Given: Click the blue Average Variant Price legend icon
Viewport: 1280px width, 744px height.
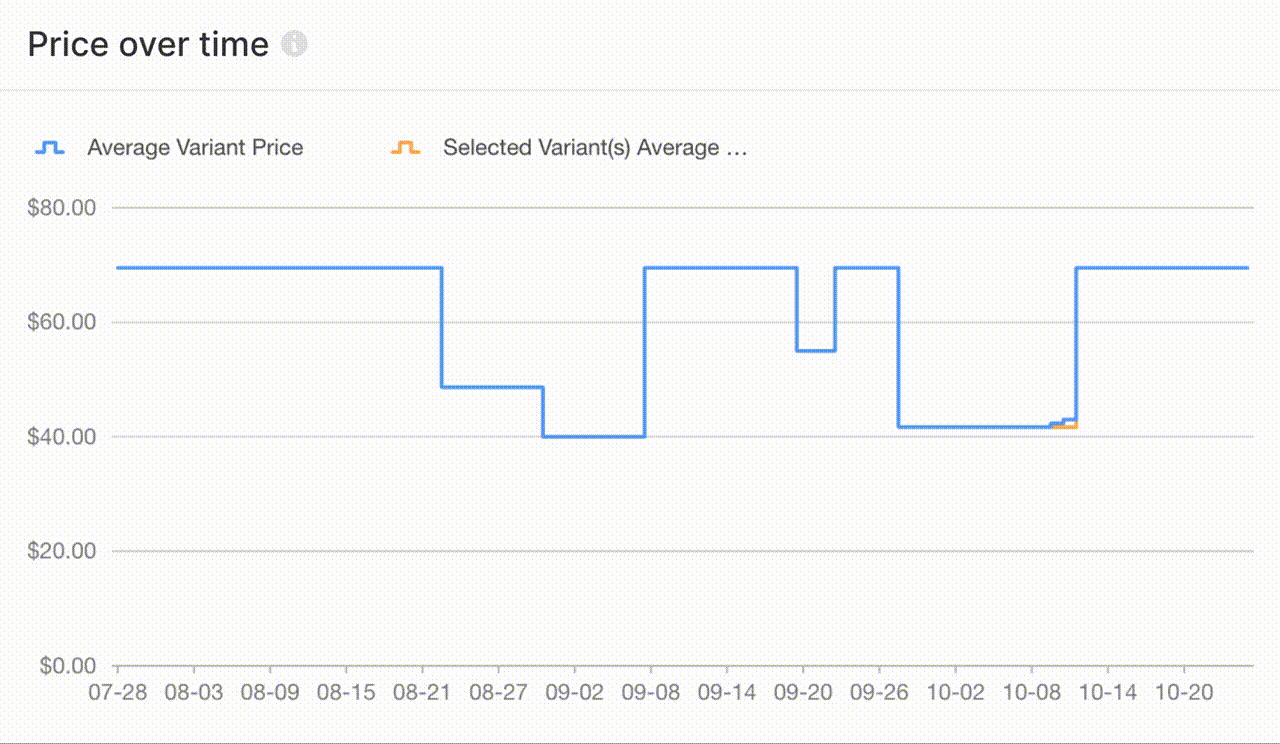Looking at the screenshot, I should tap(50, 148).
